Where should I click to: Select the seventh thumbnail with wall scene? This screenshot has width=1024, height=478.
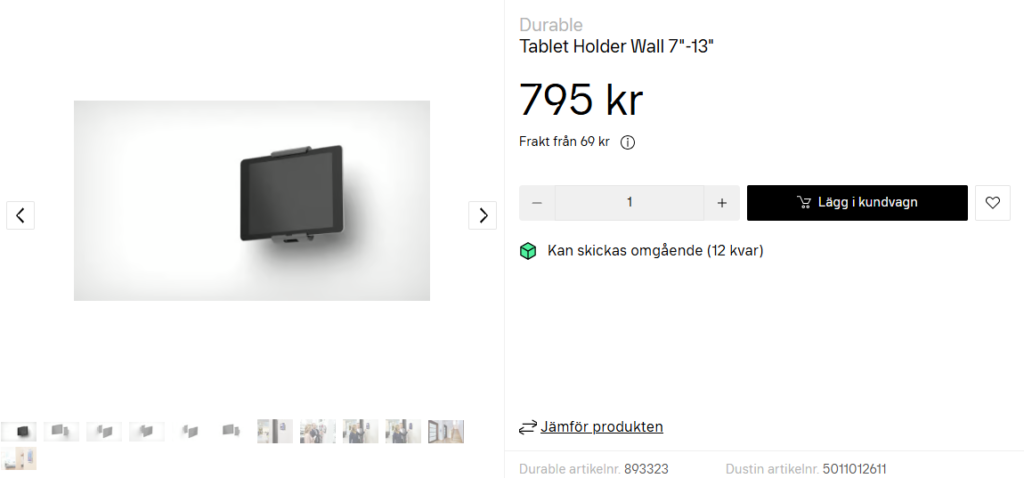pyautogui.click(x=275, y=432)
